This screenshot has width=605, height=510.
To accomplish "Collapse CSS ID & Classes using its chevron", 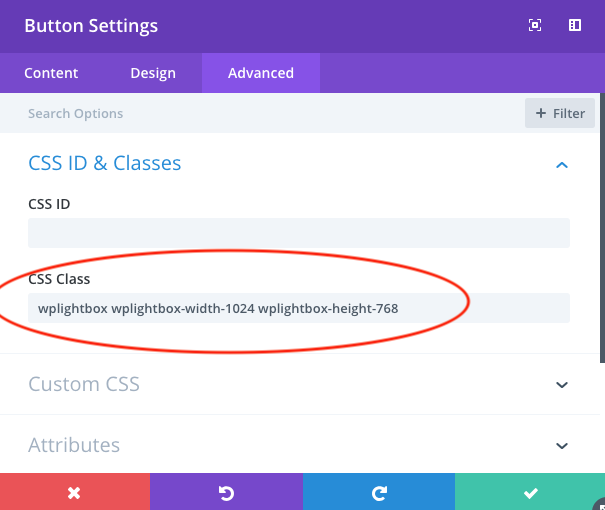I will point(562,164).
